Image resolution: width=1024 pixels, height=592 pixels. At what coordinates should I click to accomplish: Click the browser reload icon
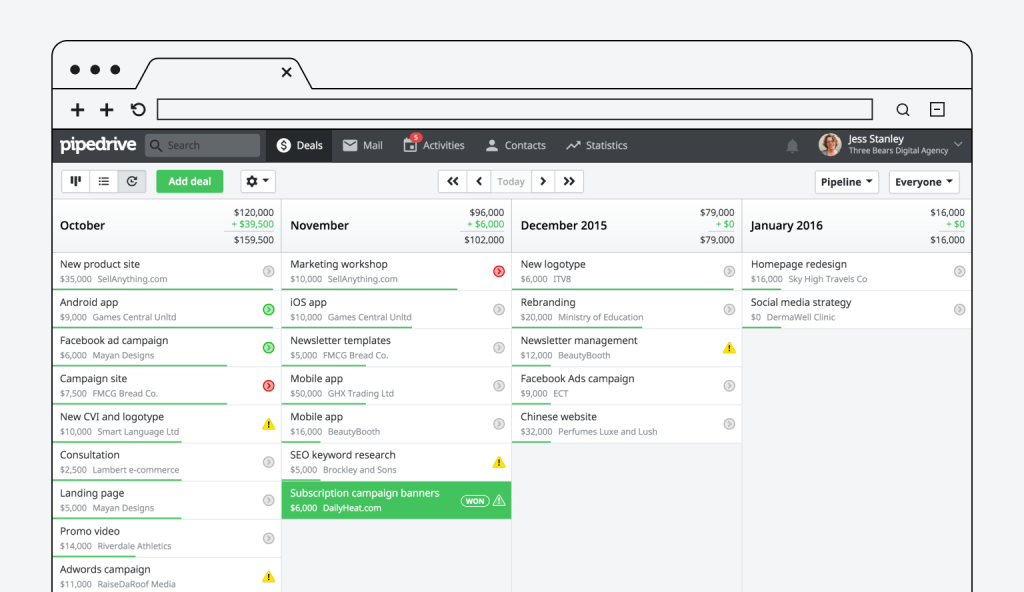138,110
